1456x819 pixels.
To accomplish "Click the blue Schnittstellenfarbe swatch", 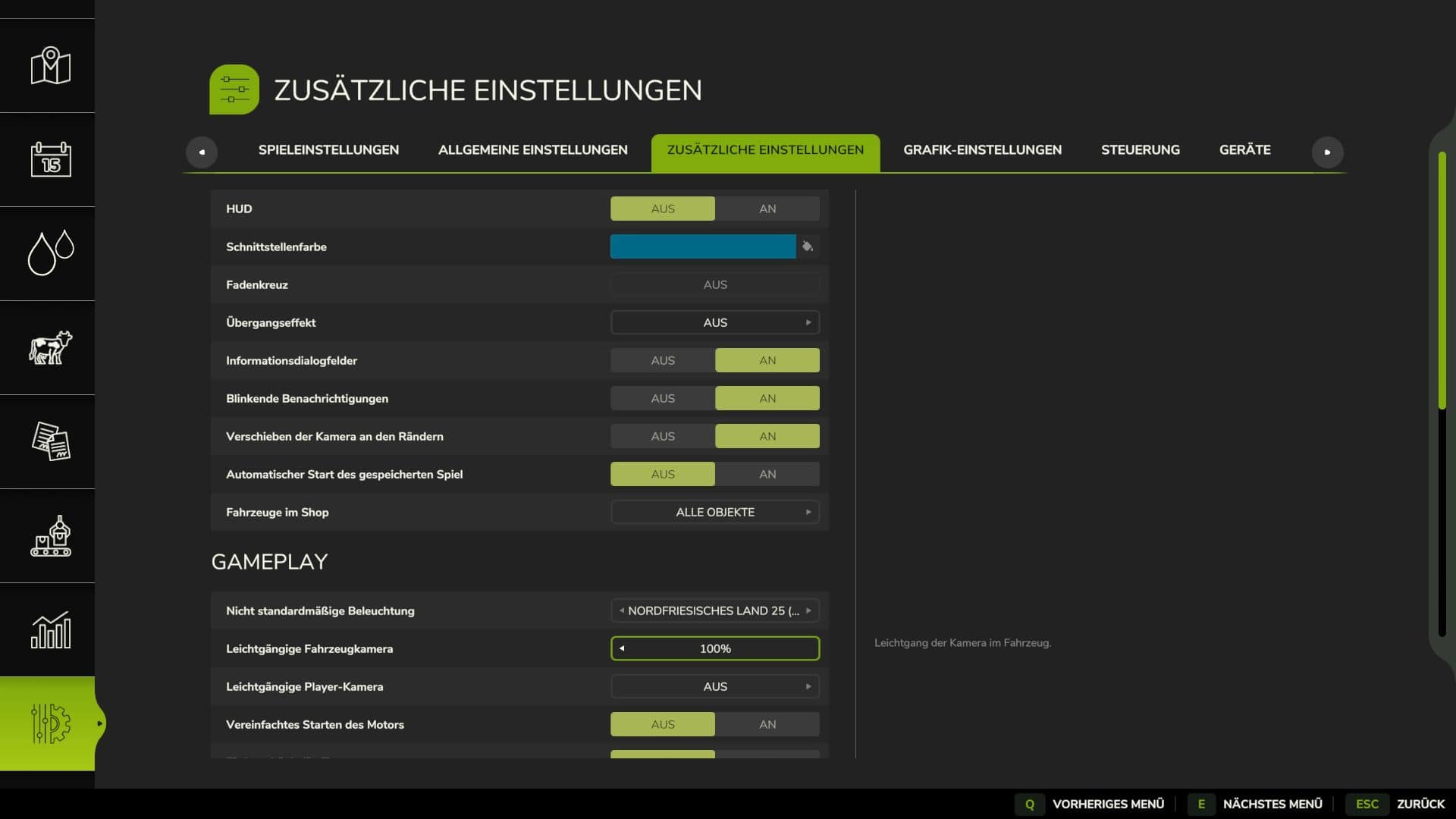I will click(702, 246).
